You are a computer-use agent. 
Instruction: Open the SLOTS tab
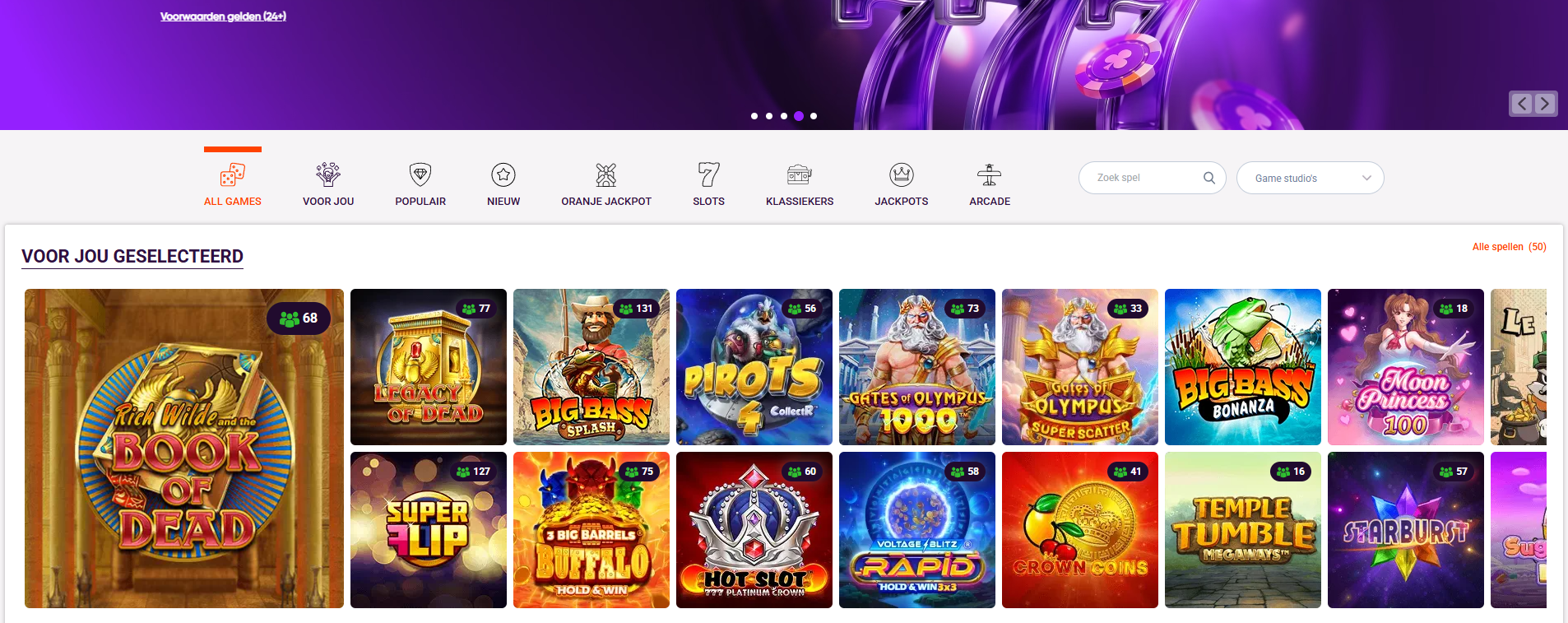click(x=708, y=202)
